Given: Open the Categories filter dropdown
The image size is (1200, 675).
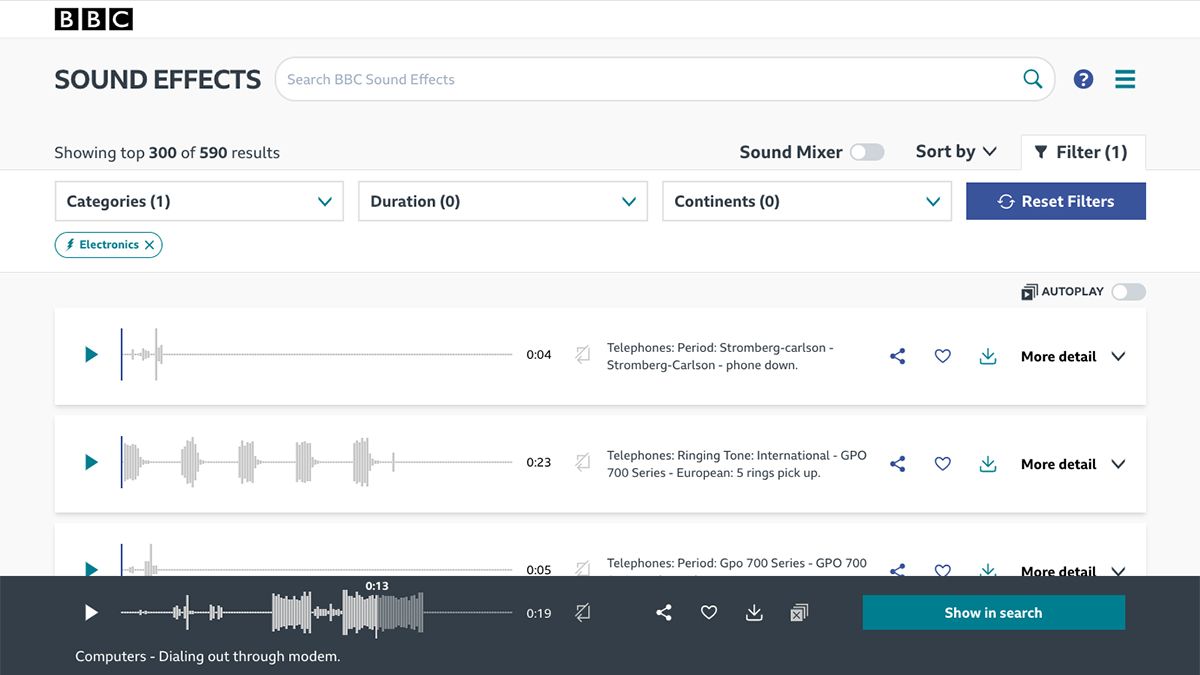Looking at the screenshot, I should click(198, 201).
